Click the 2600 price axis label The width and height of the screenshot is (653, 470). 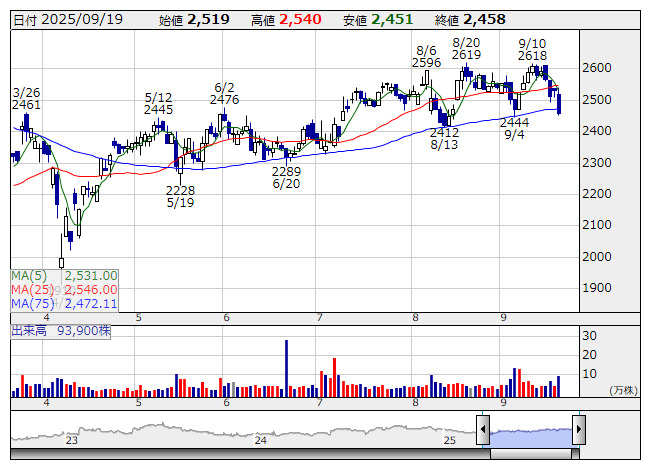597,68
